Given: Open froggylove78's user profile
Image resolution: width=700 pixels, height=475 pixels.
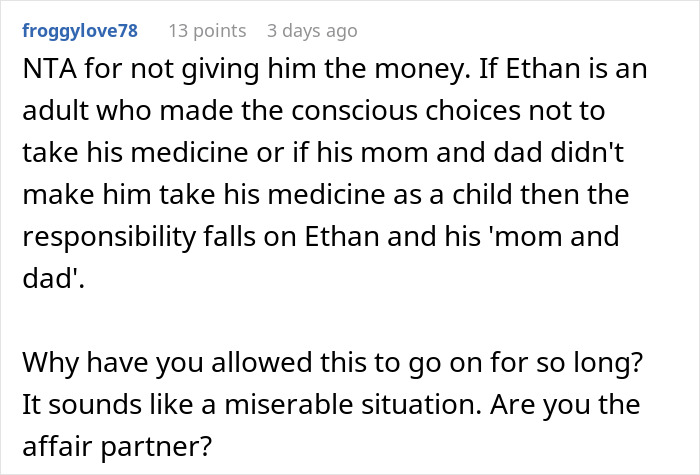Looking at the screenshot, I should coord(80,31).
